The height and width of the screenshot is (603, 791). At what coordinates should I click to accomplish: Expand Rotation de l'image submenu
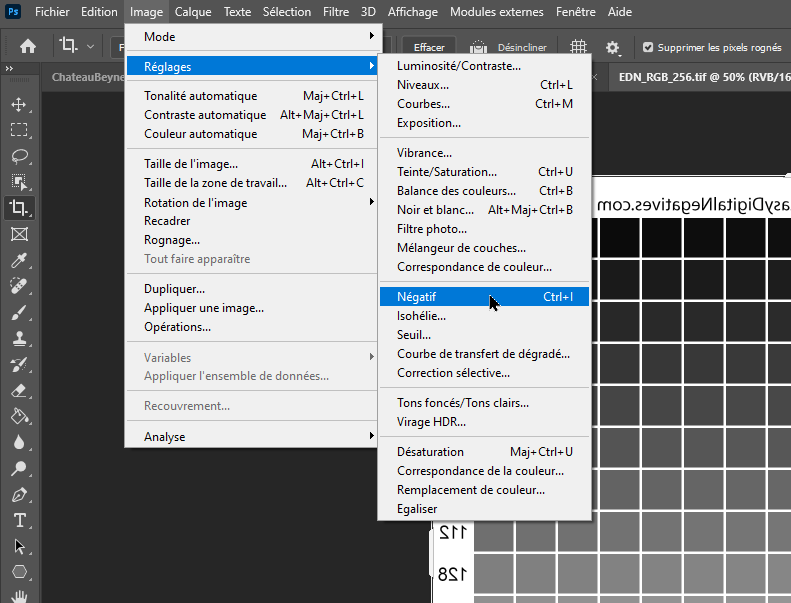tap(252, 202)
